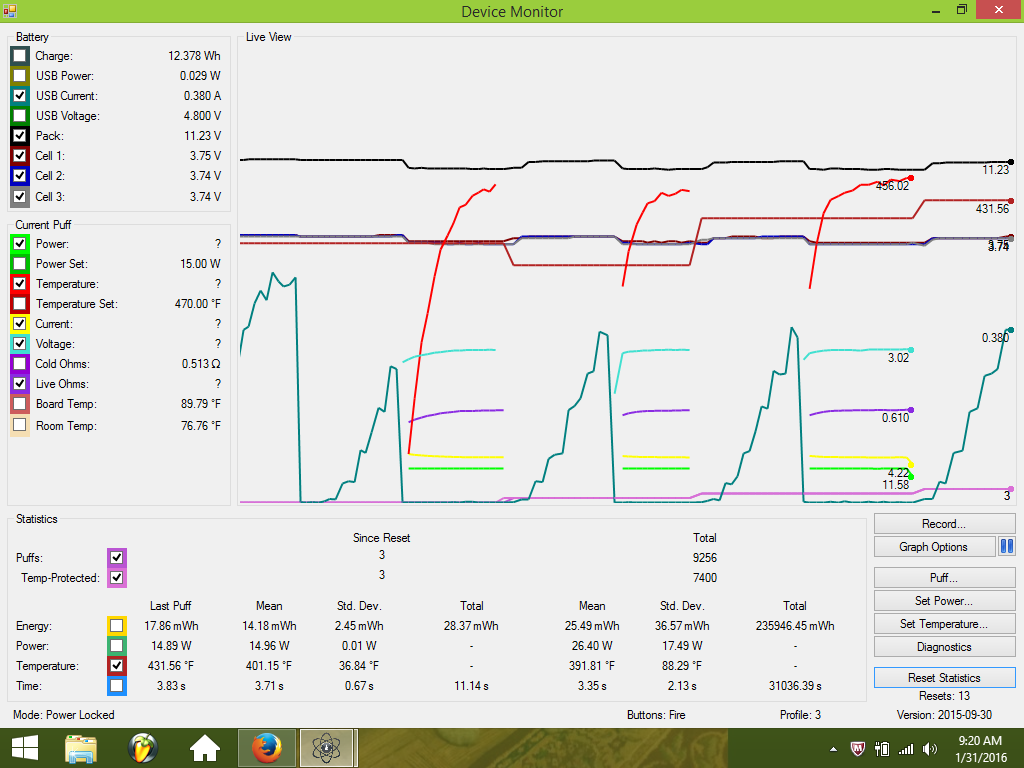Click the volume speaker tray icon
The width and height of the screenshot is (1024, 768).
pyautogui.click(x=930, y=748)
